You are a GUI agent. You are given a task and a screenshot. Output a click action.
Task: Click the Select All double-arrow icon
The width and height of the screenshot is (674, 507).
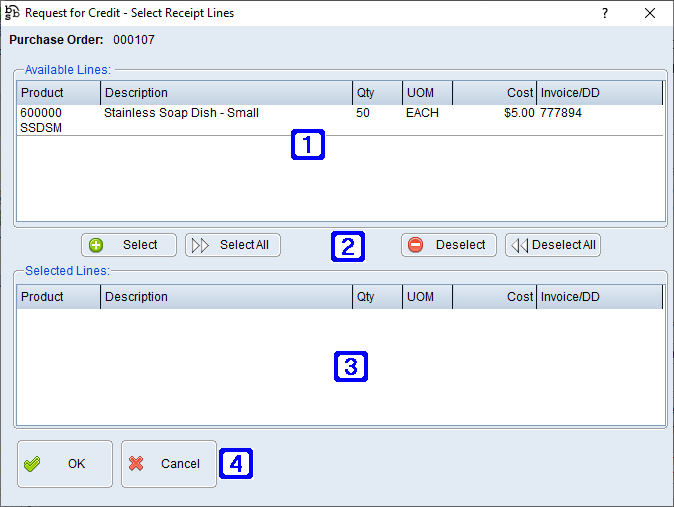click(x=200, y=245)
